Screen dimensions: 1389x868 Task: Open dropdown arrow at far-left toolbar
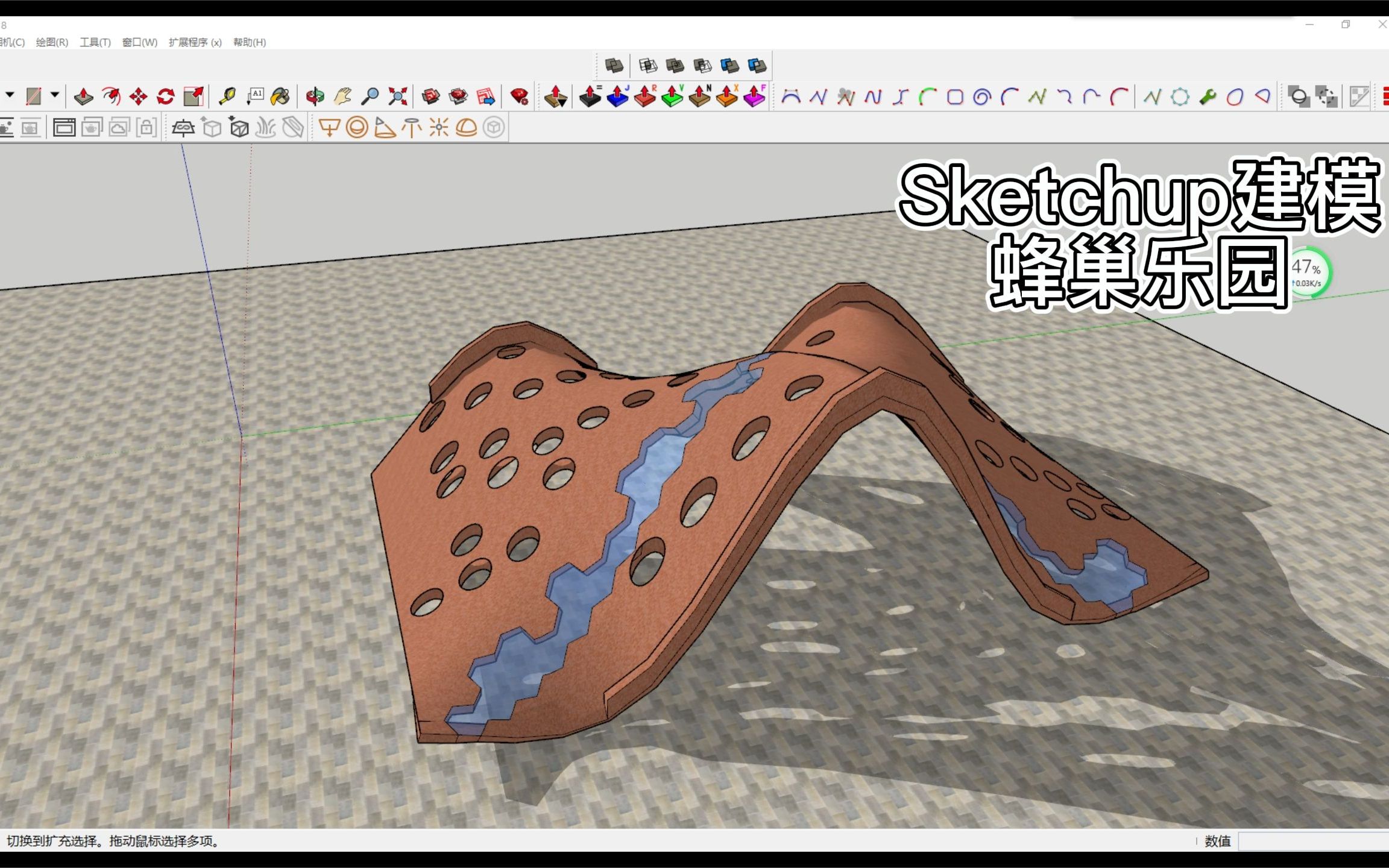[10, 95]
